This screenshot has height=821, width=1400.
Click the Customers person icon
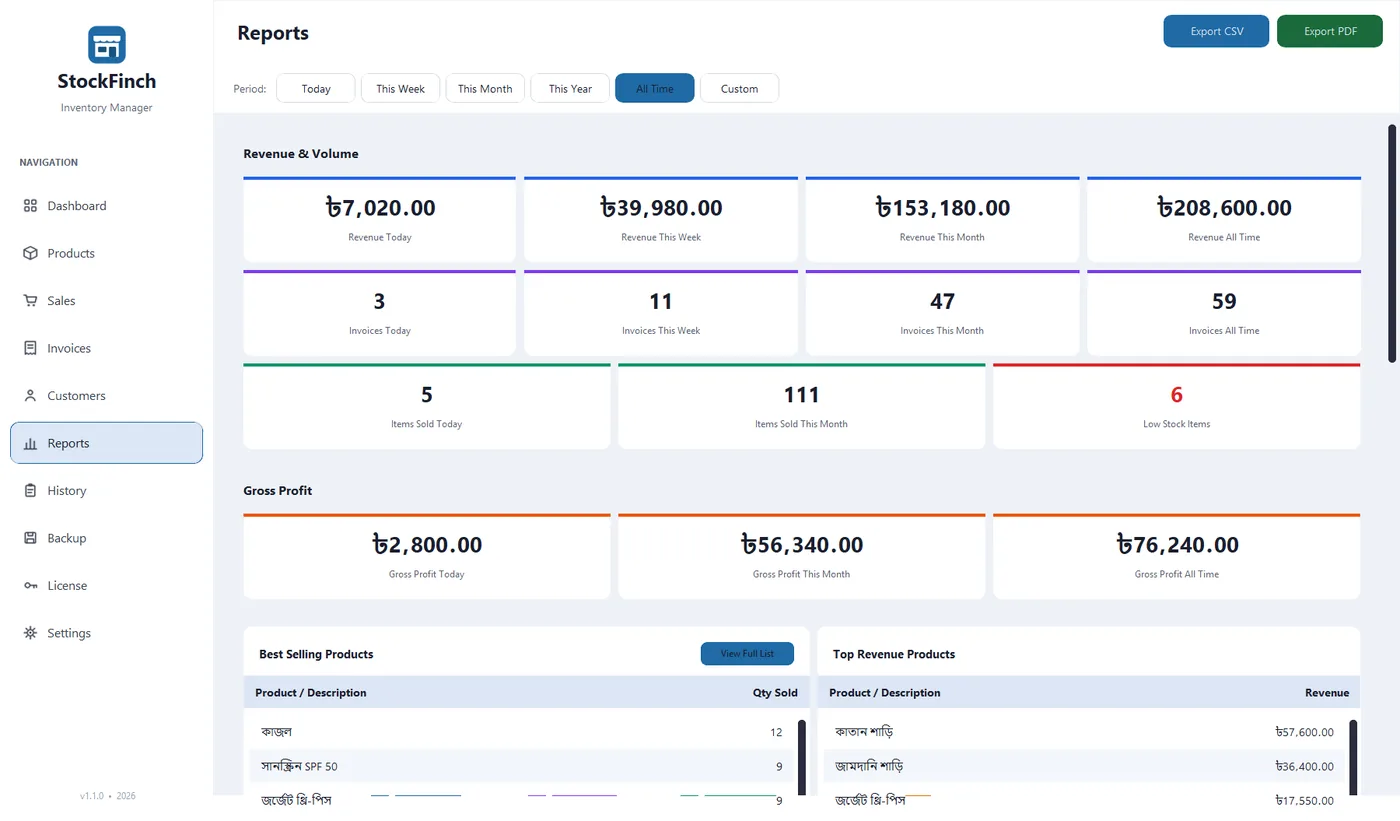click(x=30, y=396)
